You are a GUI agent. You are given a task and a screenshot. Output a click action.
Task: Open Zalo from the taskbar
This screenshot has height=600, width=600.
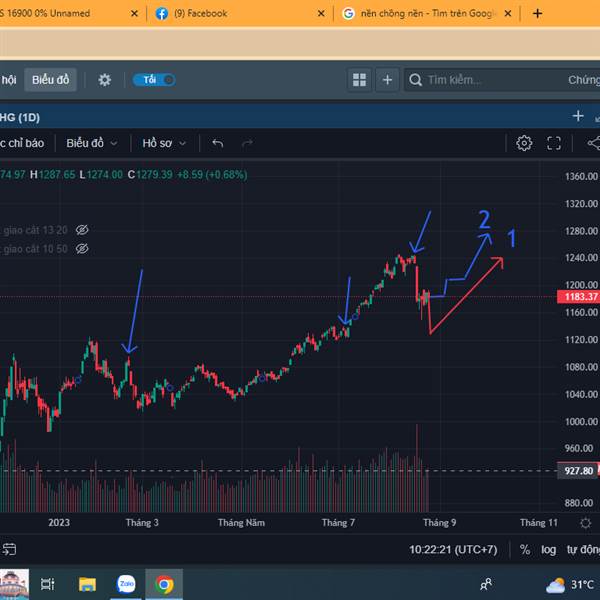(126, 584)
